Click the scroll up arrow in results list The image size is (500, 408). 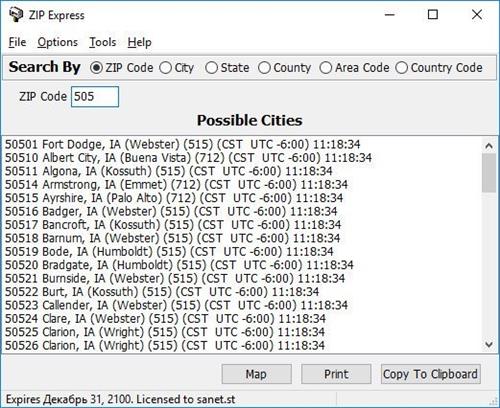coord(489,146)
